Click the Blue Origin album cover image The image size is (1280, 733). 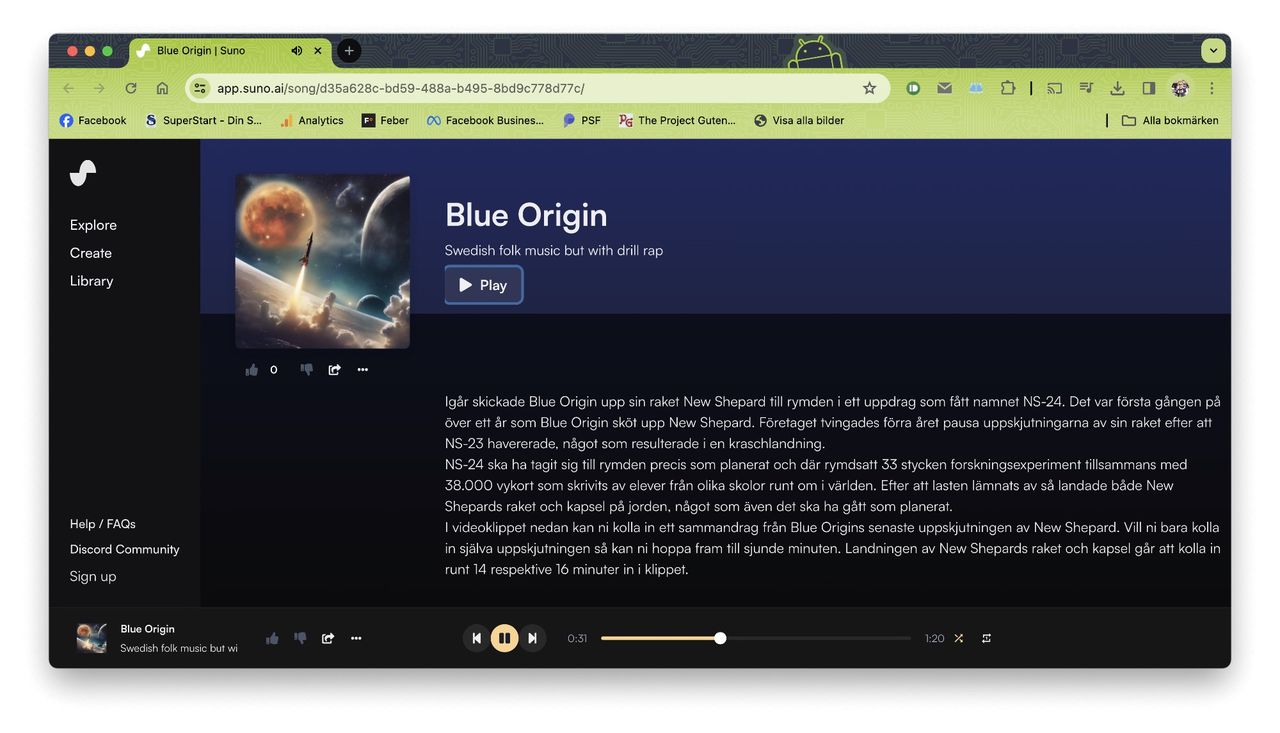click(x=322, y=261)
